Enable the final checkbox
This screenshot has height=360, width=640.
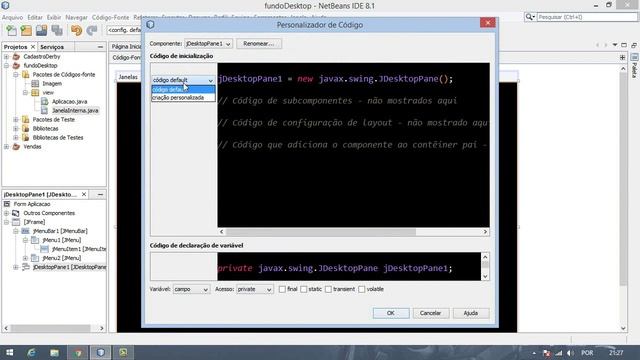click(282, 289)
